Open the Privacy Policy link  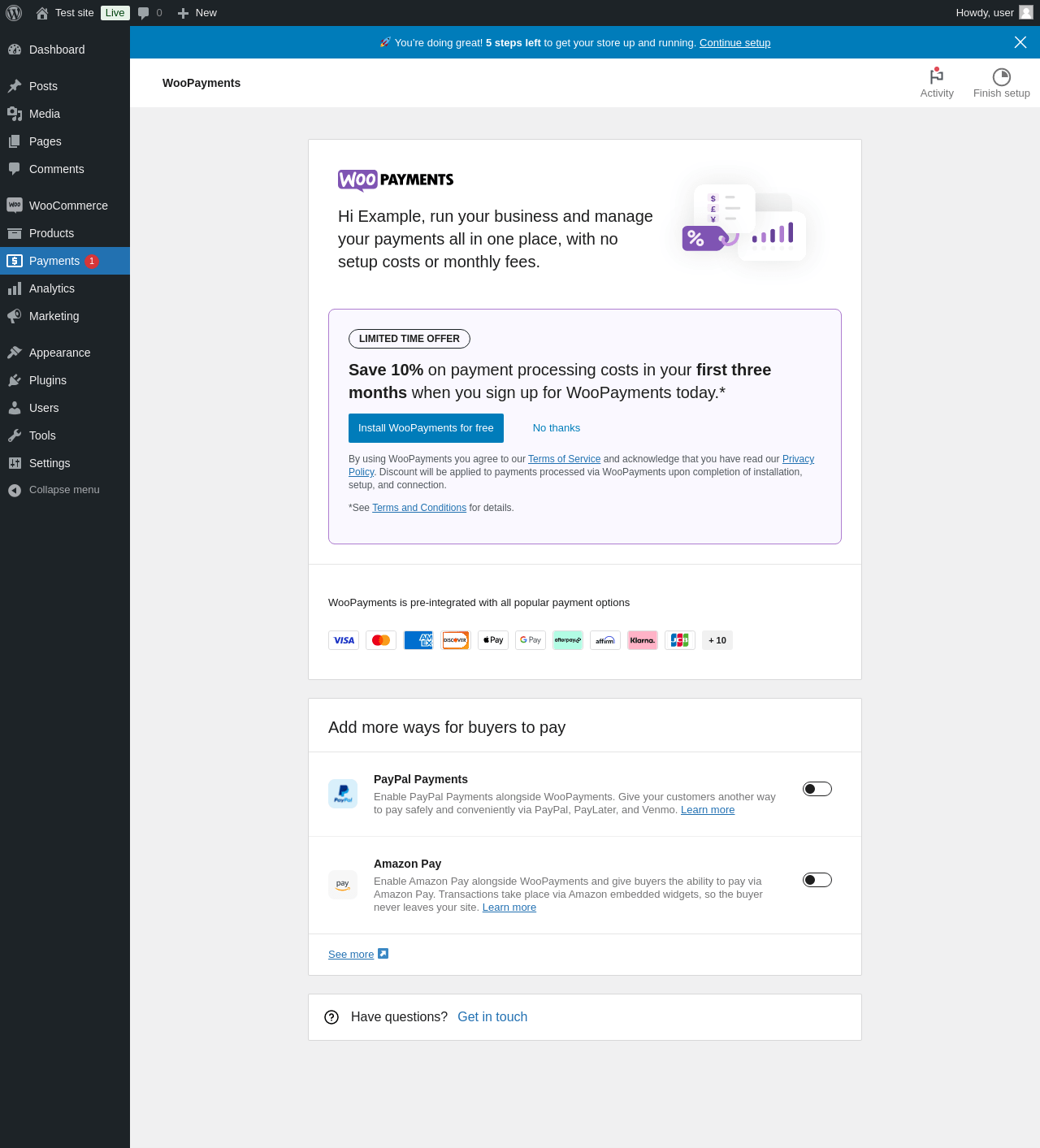[x=798, y=459]
